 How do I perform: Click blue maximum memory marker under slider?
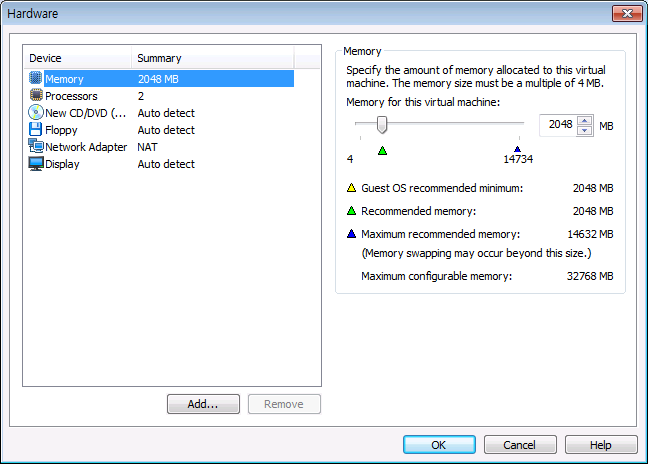point(517,149)
